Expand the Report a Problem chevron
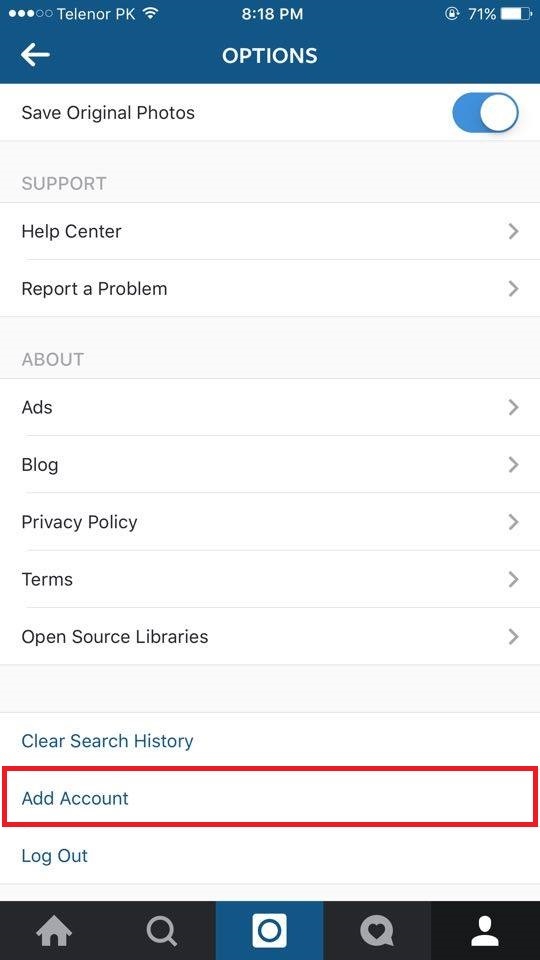 514,288
